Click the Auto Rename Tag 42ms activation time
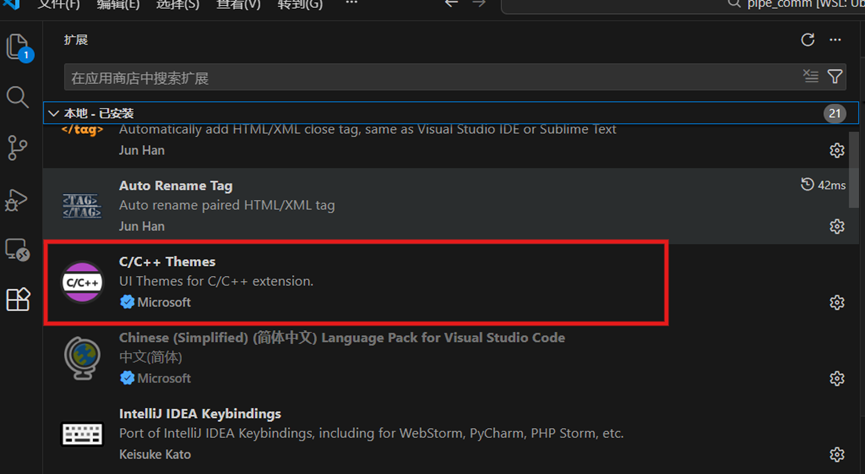The width and height of the screenshot is (865, 474). pos(823,185)
